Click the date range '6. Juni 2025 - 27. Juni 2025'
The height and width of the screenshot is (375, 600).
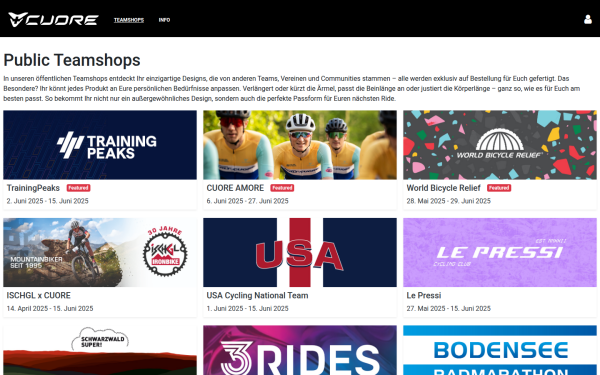point(248,201)
